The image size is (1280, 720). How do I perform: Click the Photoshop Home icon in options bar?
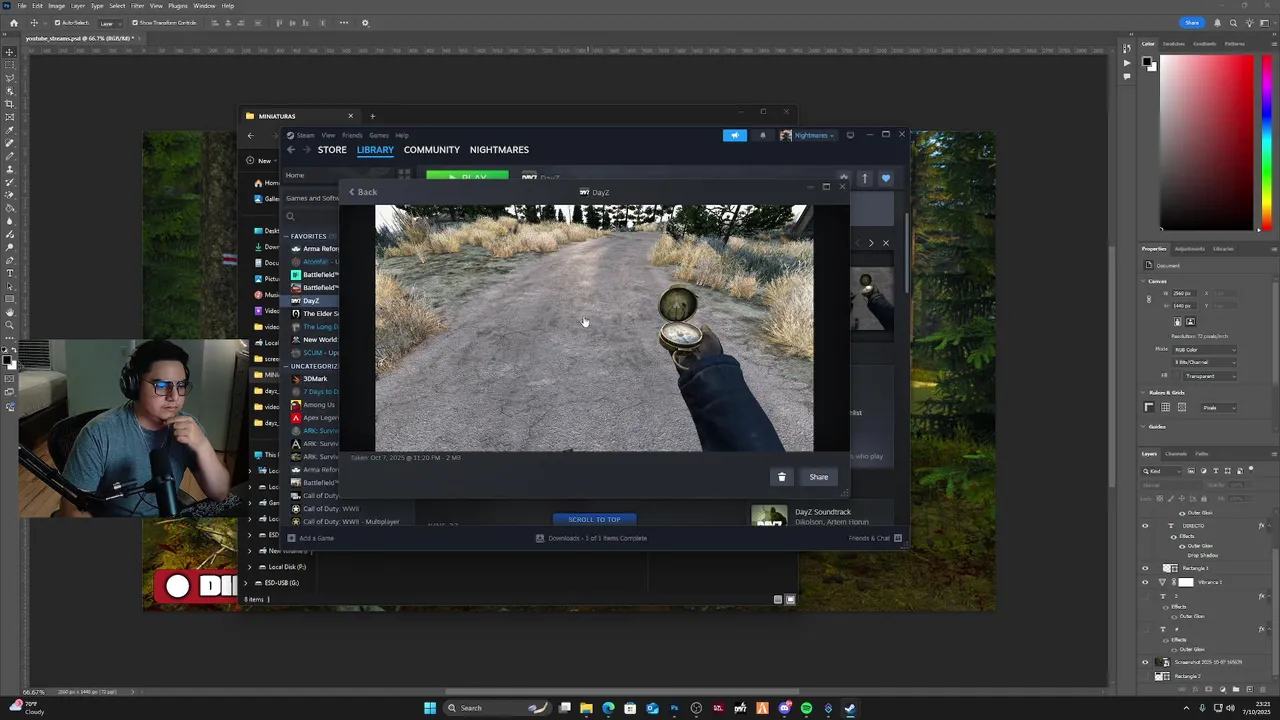[13, 23]
